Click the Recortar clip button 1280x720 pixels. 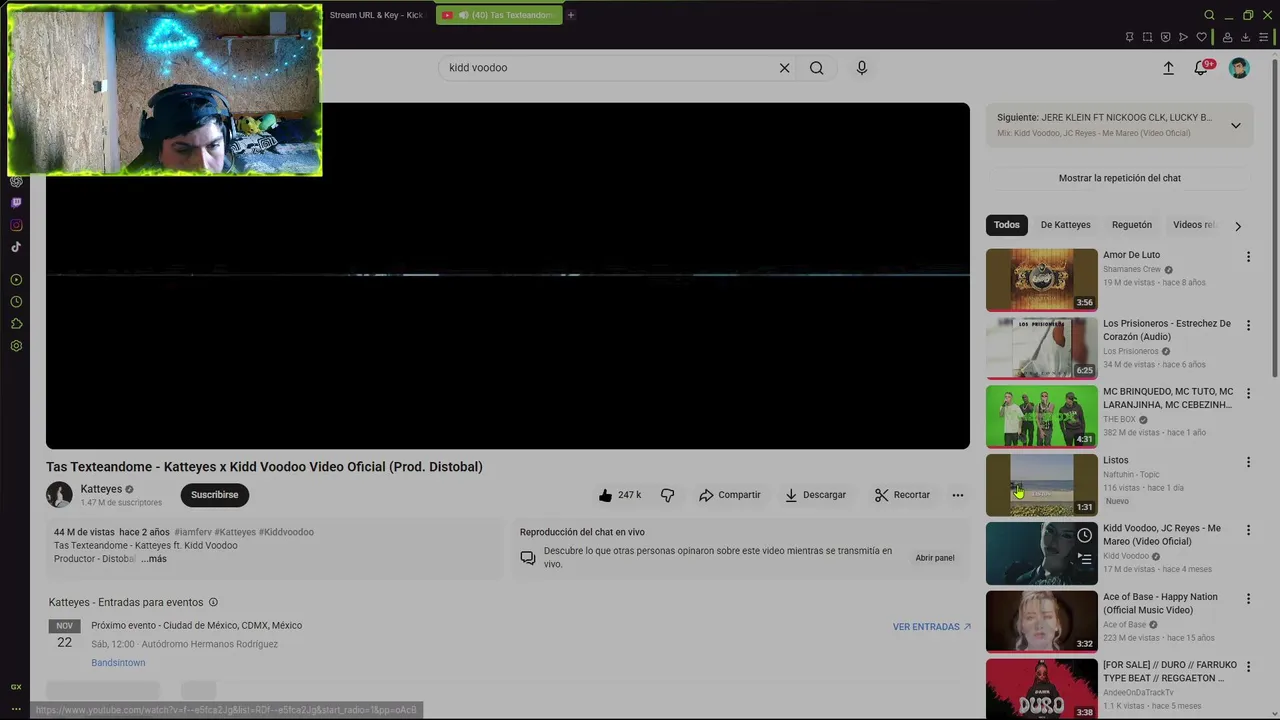[x=902, y=495]
